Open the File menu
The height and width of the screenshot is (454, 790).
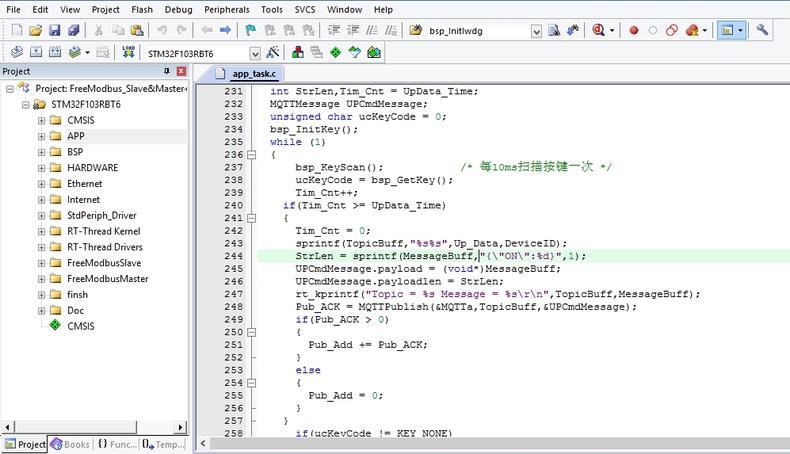(13, 9)
